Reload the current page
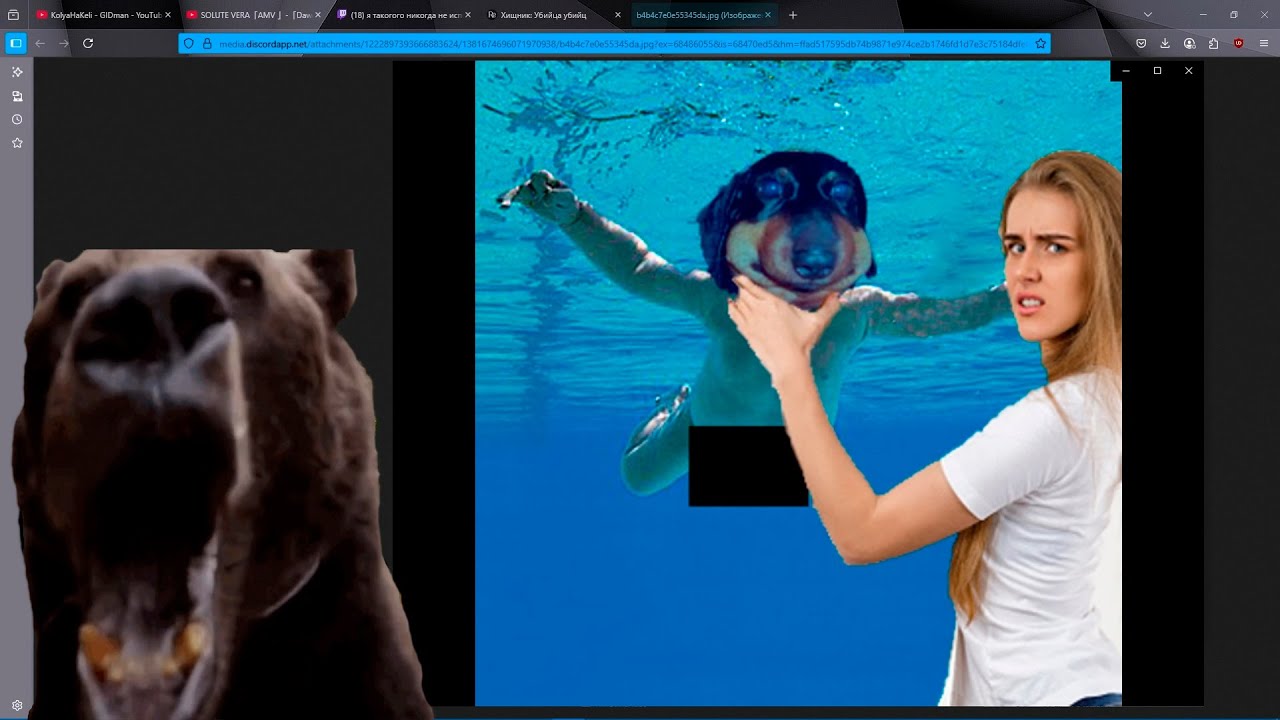This screenshot has height=720, width=1280. pos(88,43)
